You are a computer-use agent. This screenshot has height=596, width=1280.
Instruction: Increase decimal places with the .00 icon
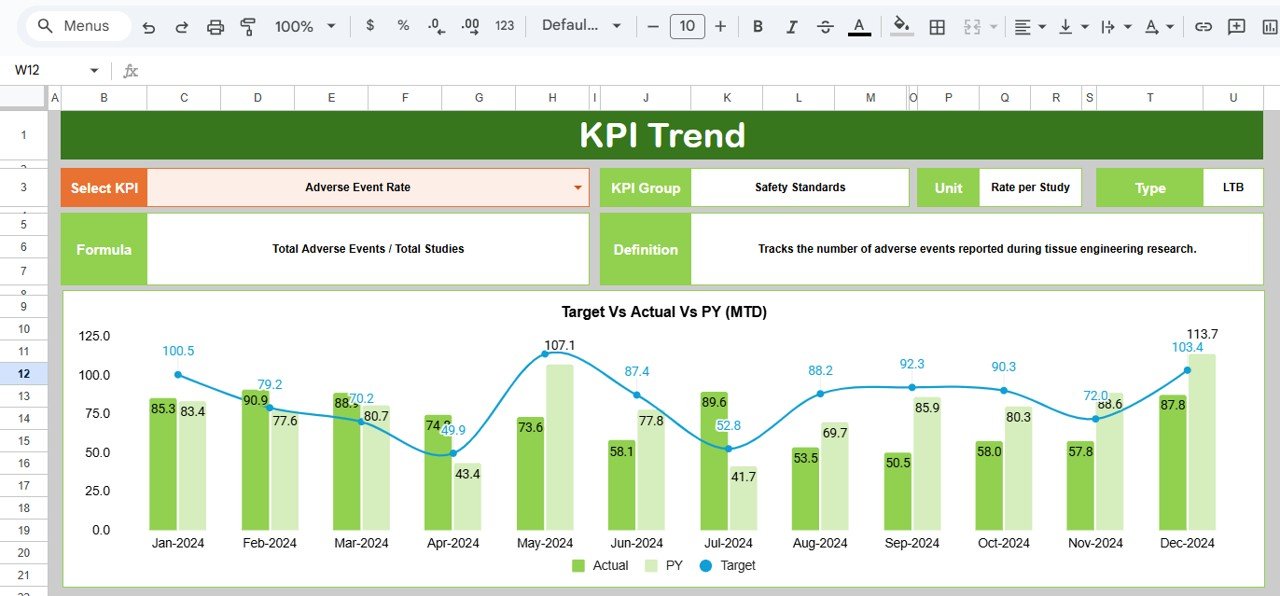click(x=469, y=26)
